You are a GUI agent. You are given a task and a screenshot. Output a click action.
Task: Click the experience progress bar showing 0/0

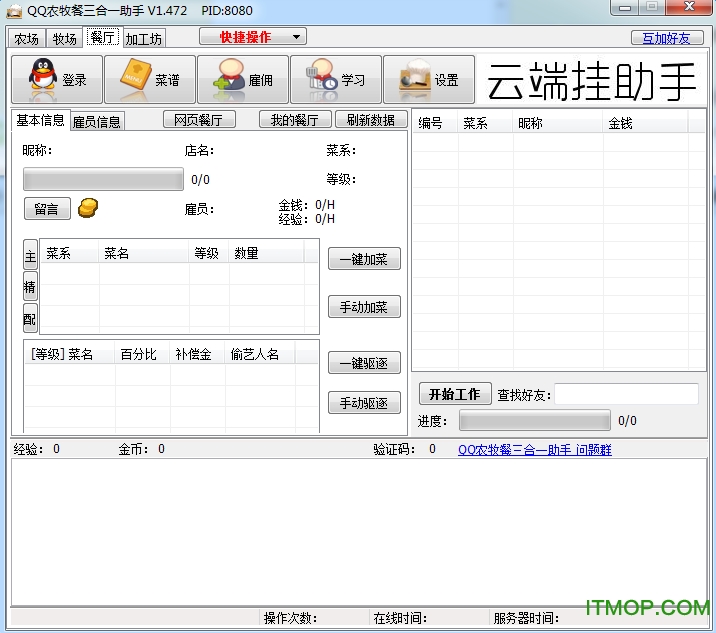[x=104, y=179]
